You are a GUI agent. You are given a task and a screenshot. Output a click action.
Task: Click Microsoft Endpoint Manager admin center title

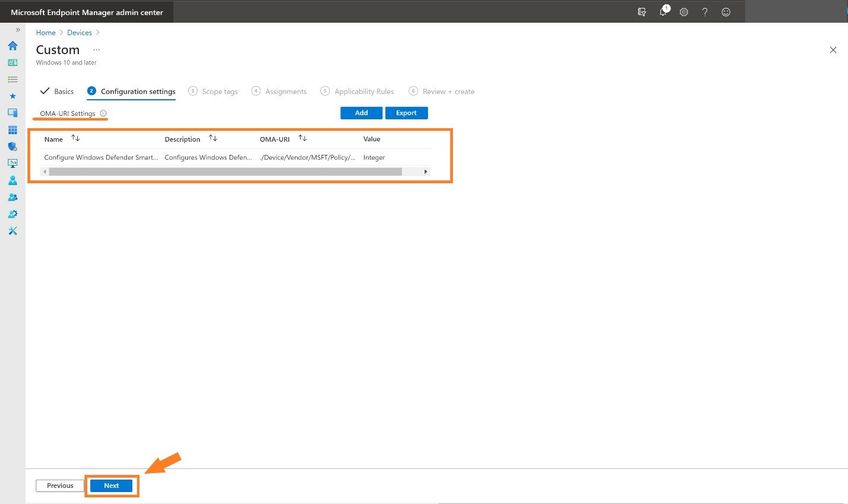(x=87, y=12)
